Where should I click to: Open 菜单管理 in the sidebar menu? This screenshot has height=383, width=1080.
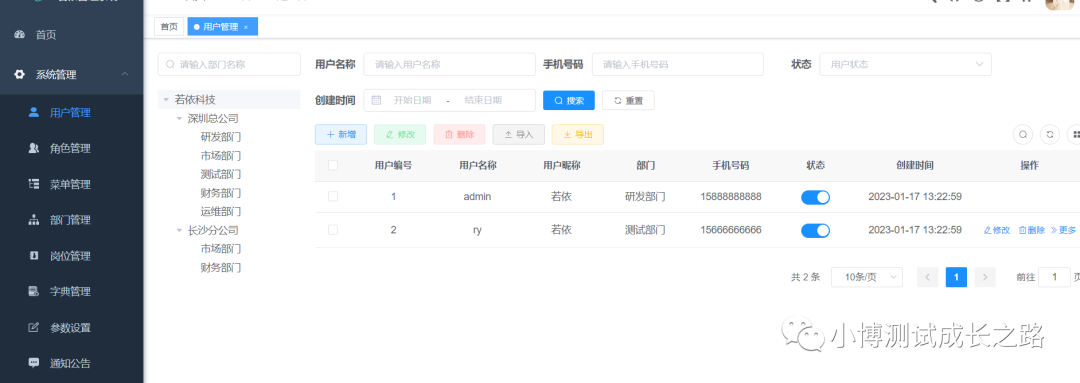(70, 184)
